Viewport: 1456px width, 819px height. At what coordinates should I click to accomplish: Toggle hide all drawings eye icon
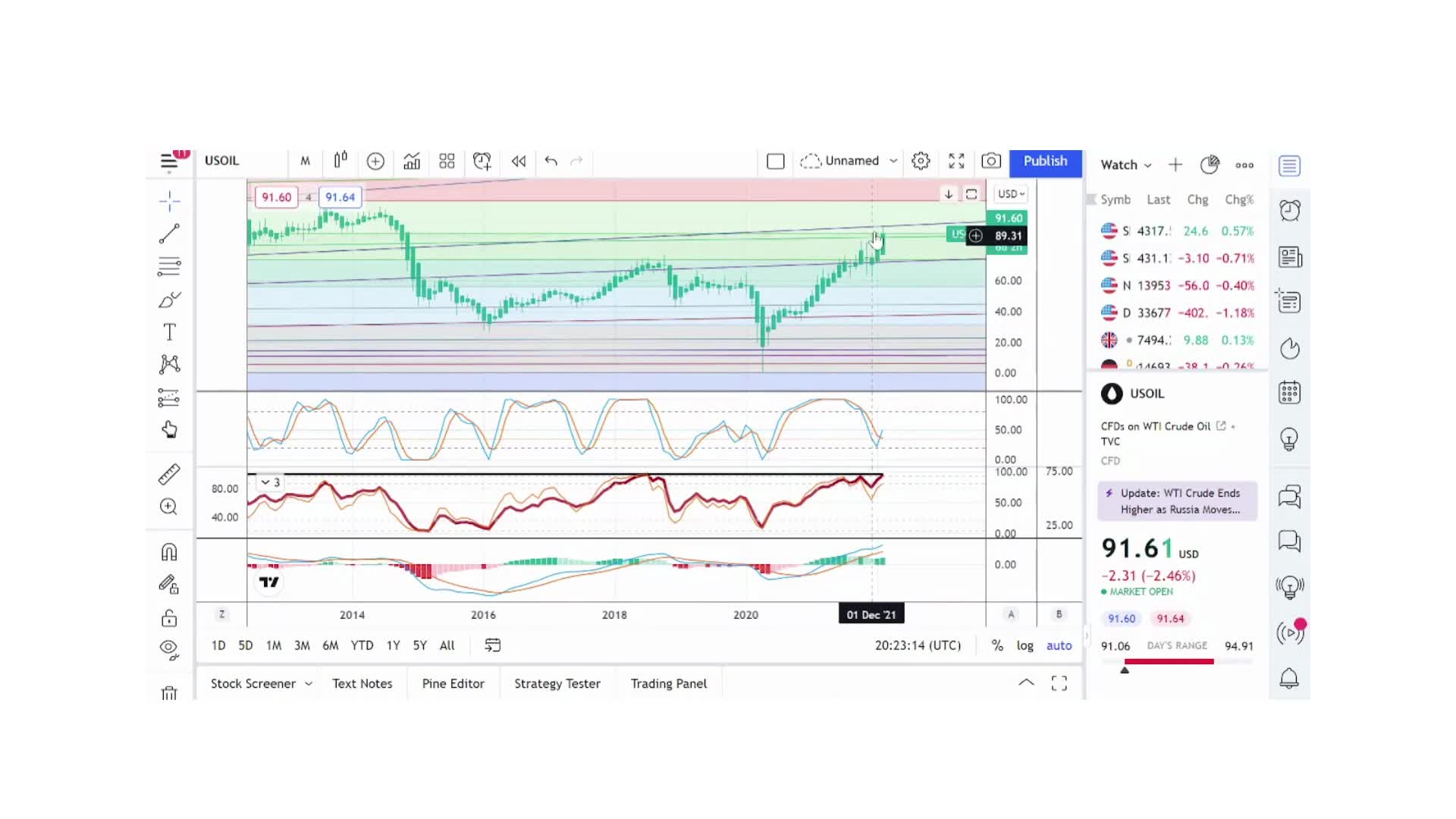click(x=169, y=649)
